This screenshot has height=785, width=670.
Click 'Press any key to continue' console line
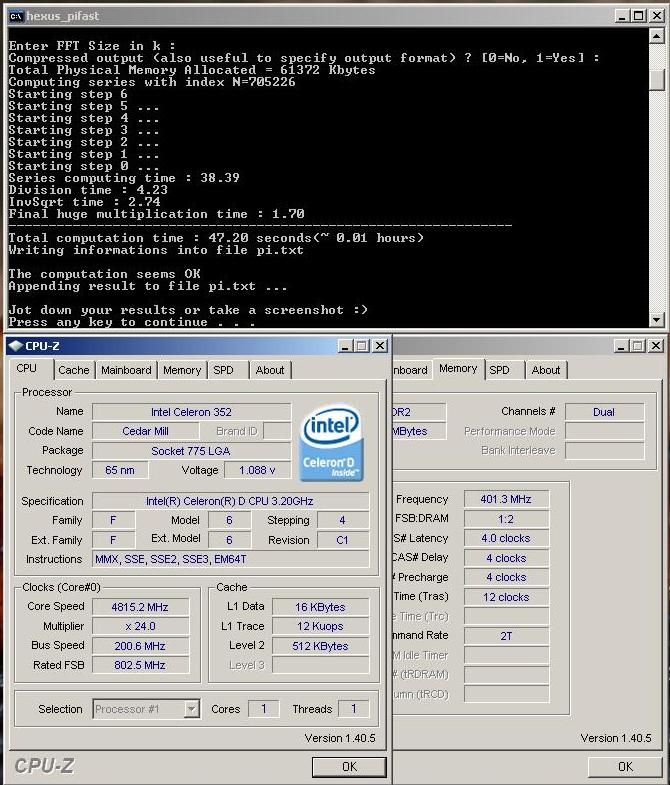(x=132, y=322)
